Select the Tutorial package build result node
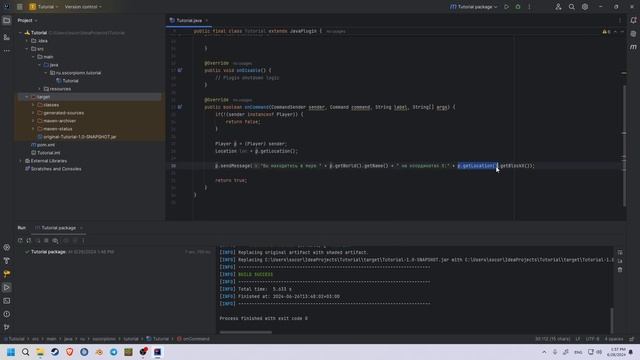Image resolution: width=640 pixels, height=360 pixels. (69, 252)
